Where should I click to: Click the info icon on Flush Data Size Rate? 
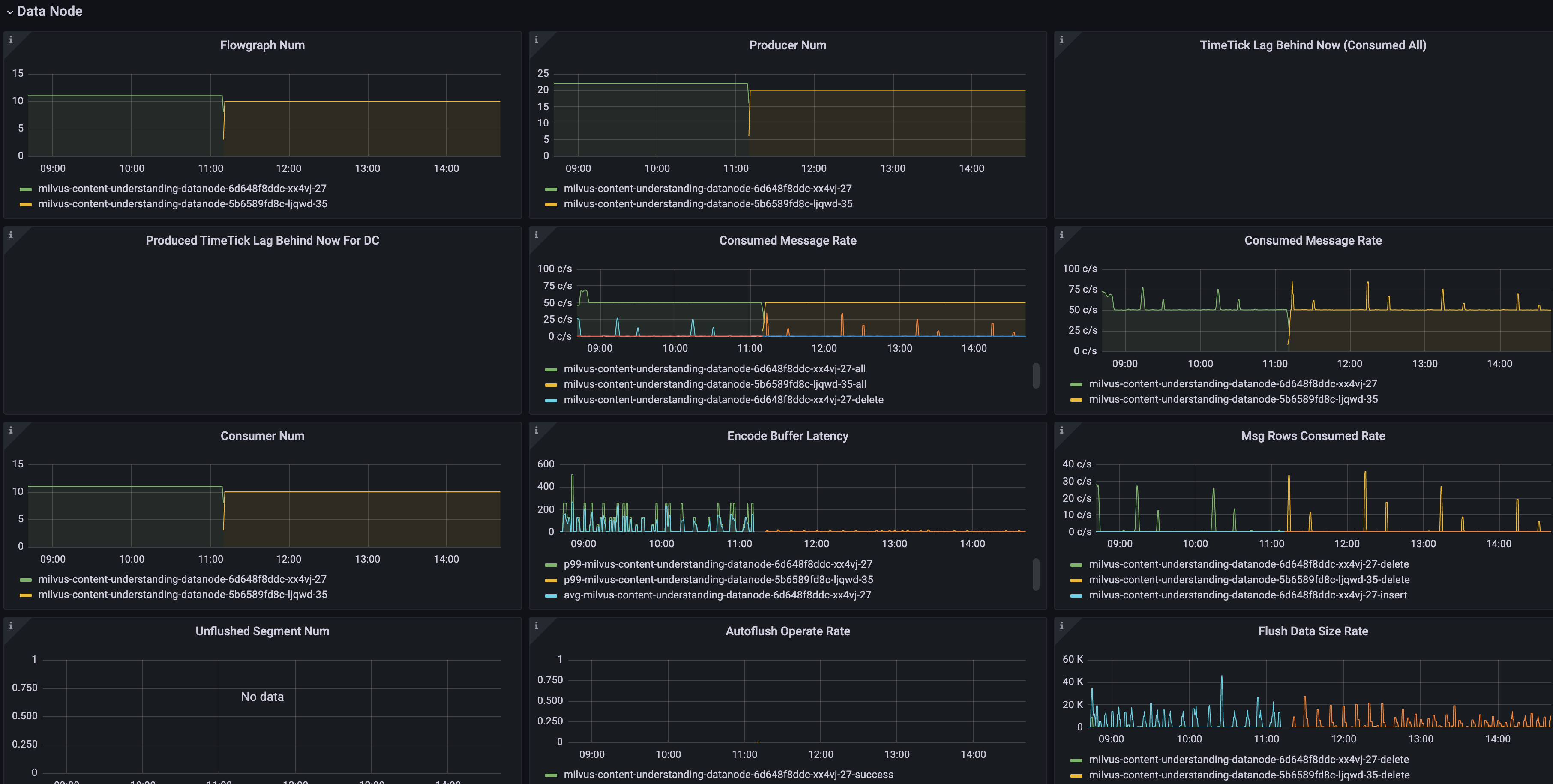(1061, 625)
